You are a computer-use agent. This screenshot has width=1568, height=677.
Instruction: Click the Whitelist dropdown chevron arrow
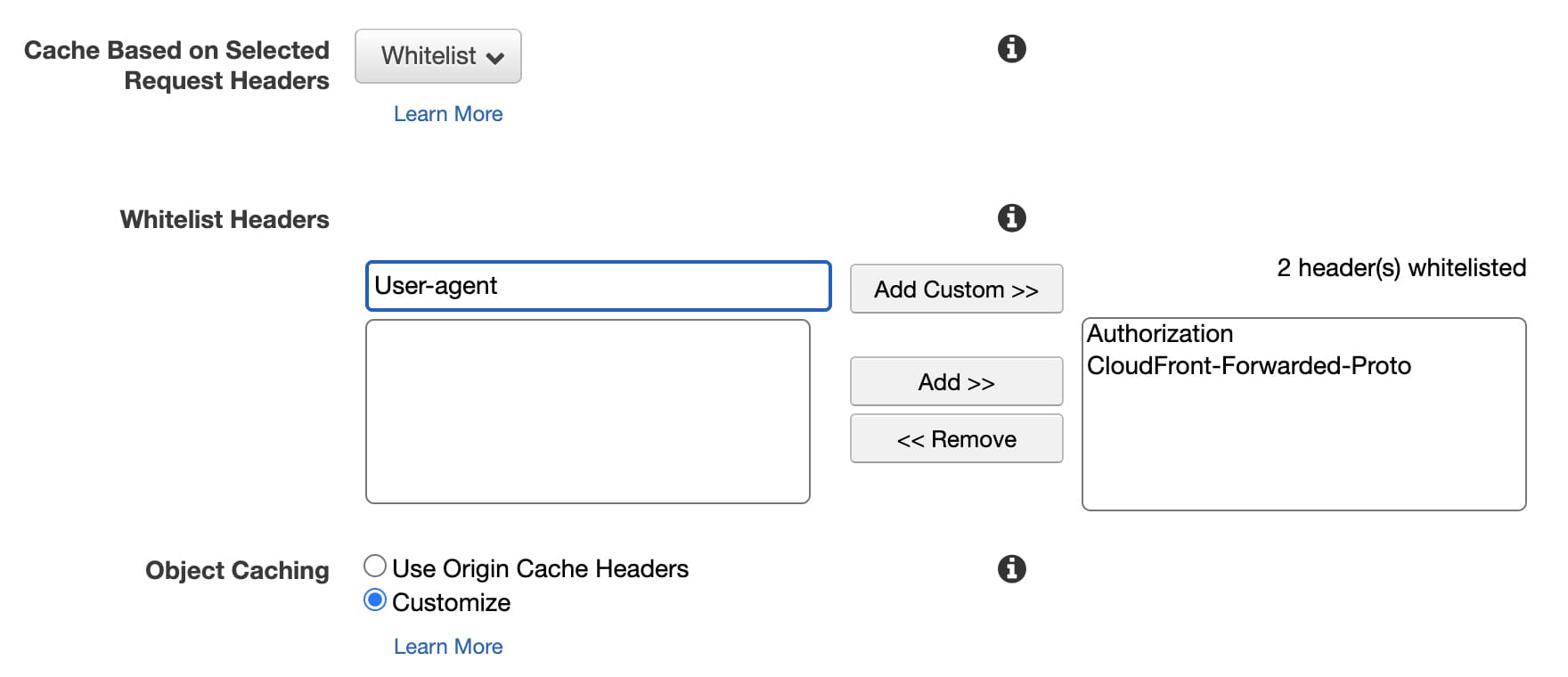pyautogui.click(x=495, y=58)
